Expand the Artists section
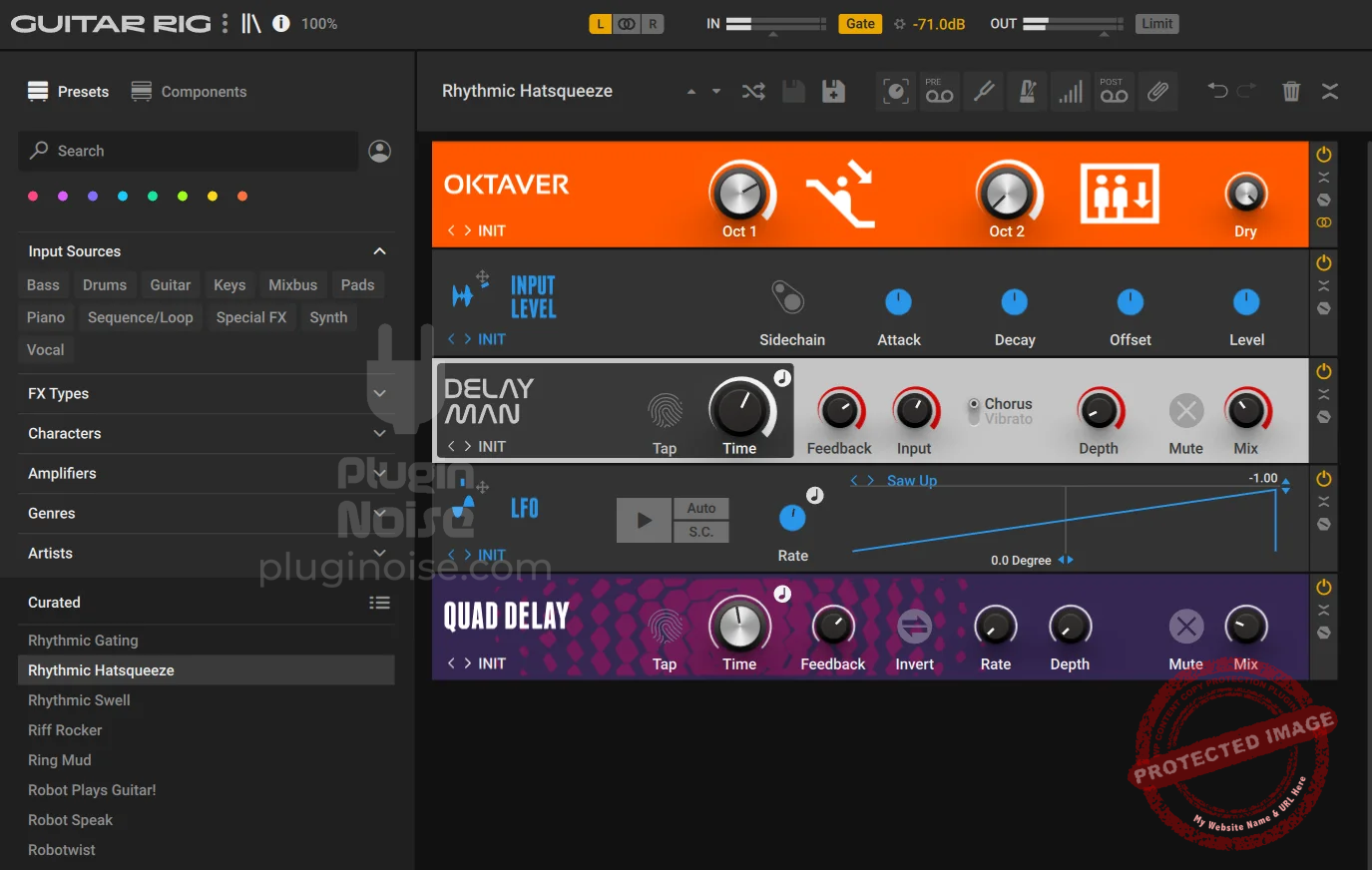This screenshot has height=870, width=1372. pos(379,554)
